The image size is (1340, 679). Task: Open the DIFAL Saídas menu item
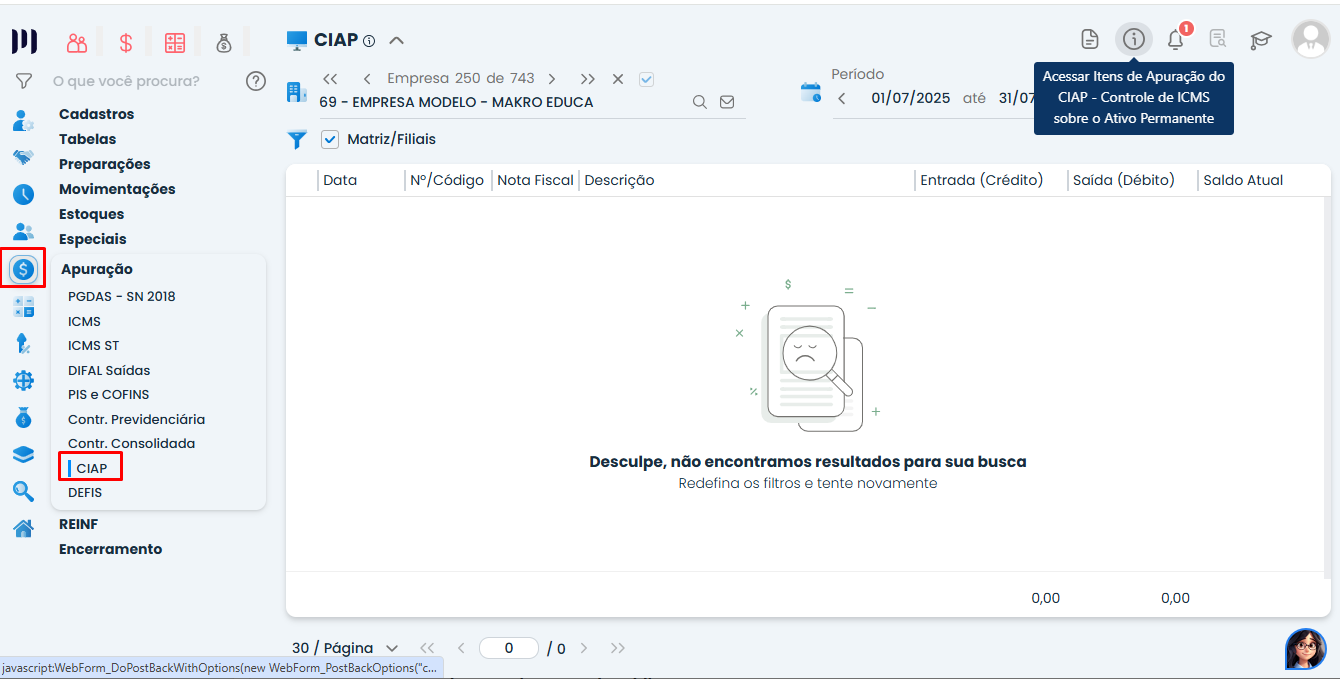[x=109, y=370]
